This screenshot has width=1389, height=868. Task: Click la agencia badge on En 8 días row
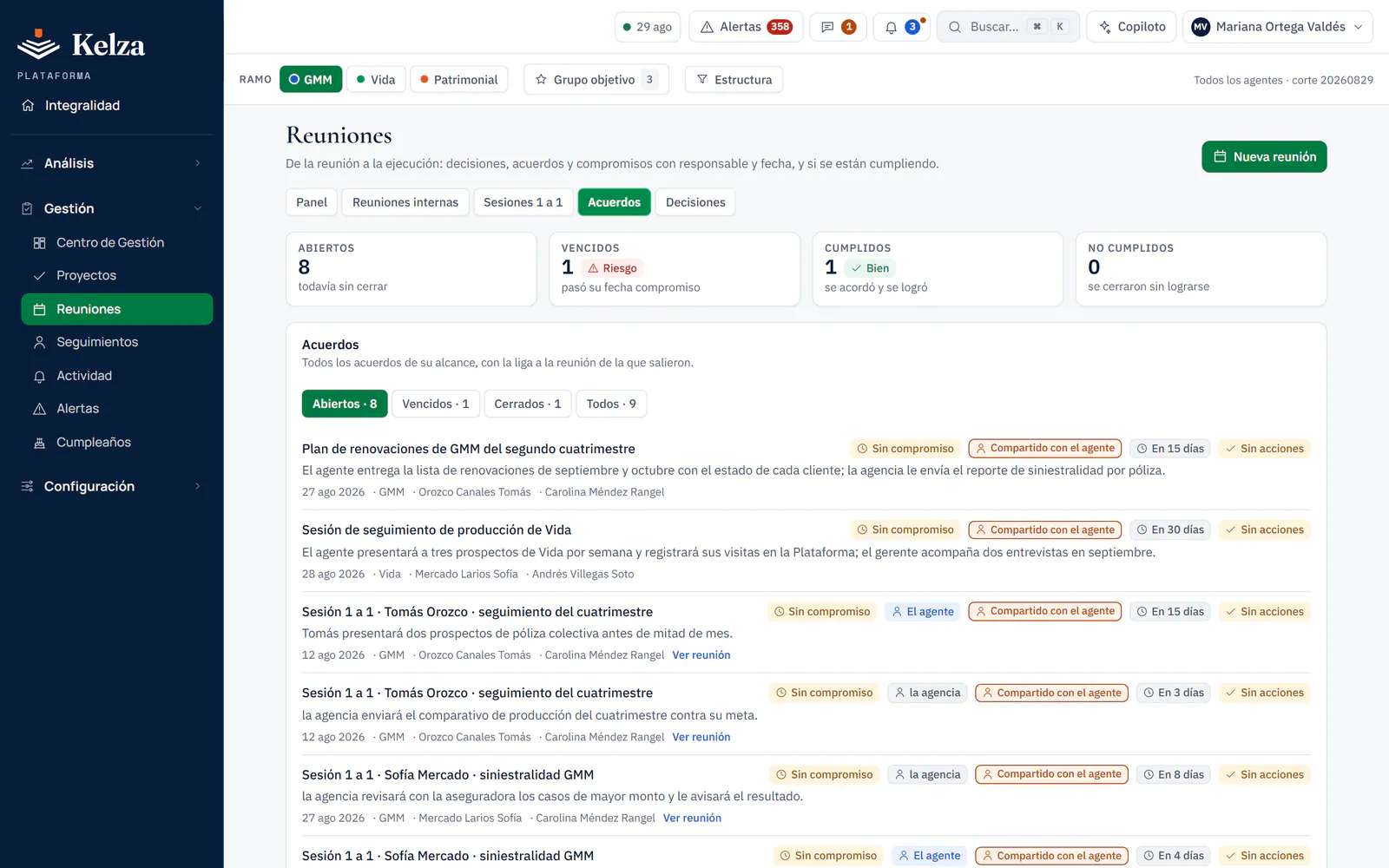coord(927,774)
